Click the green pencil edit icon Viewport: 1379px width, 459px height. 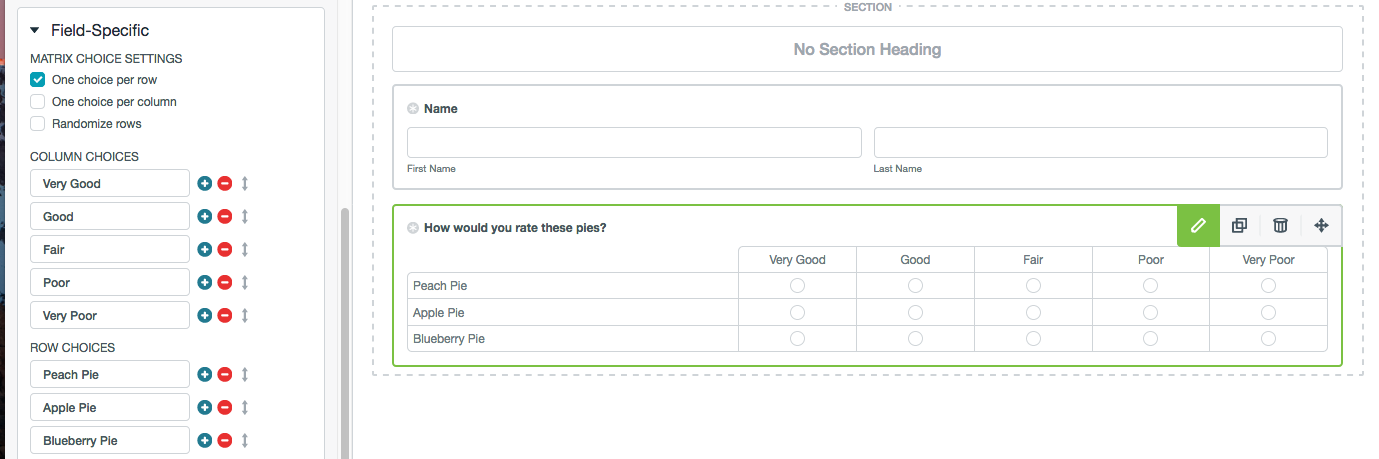pos(1198,225)
